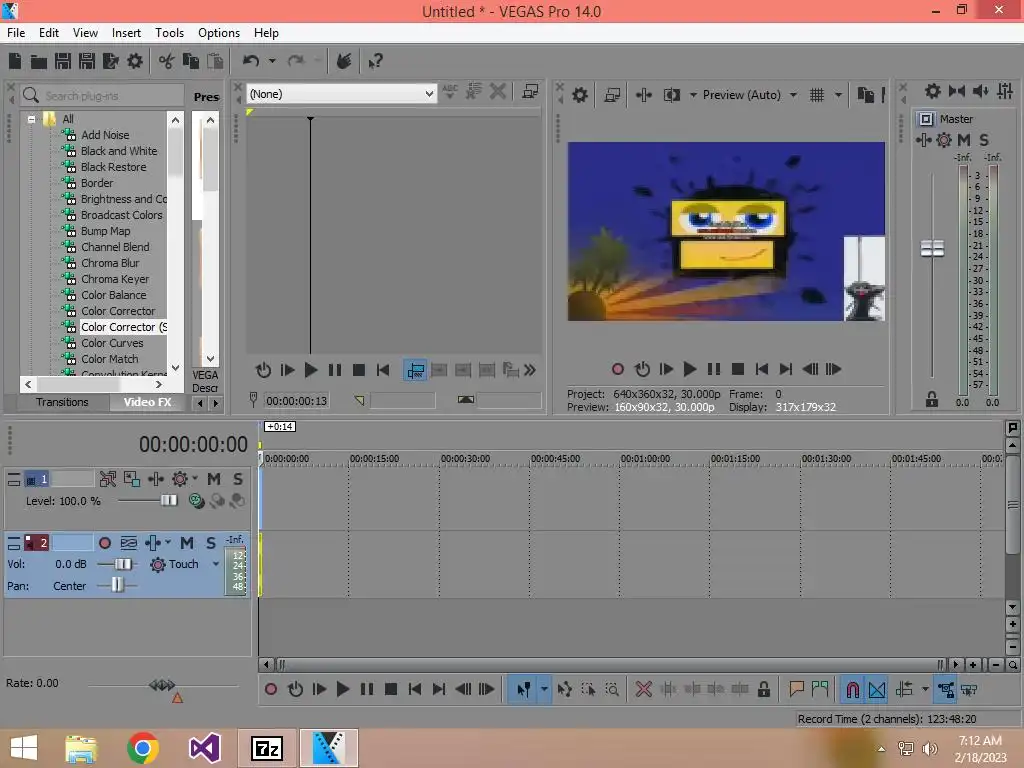Screen dimensions: 1024x768
Task: Select Bump Map plug-in
Action: click(x=105, y=231)
